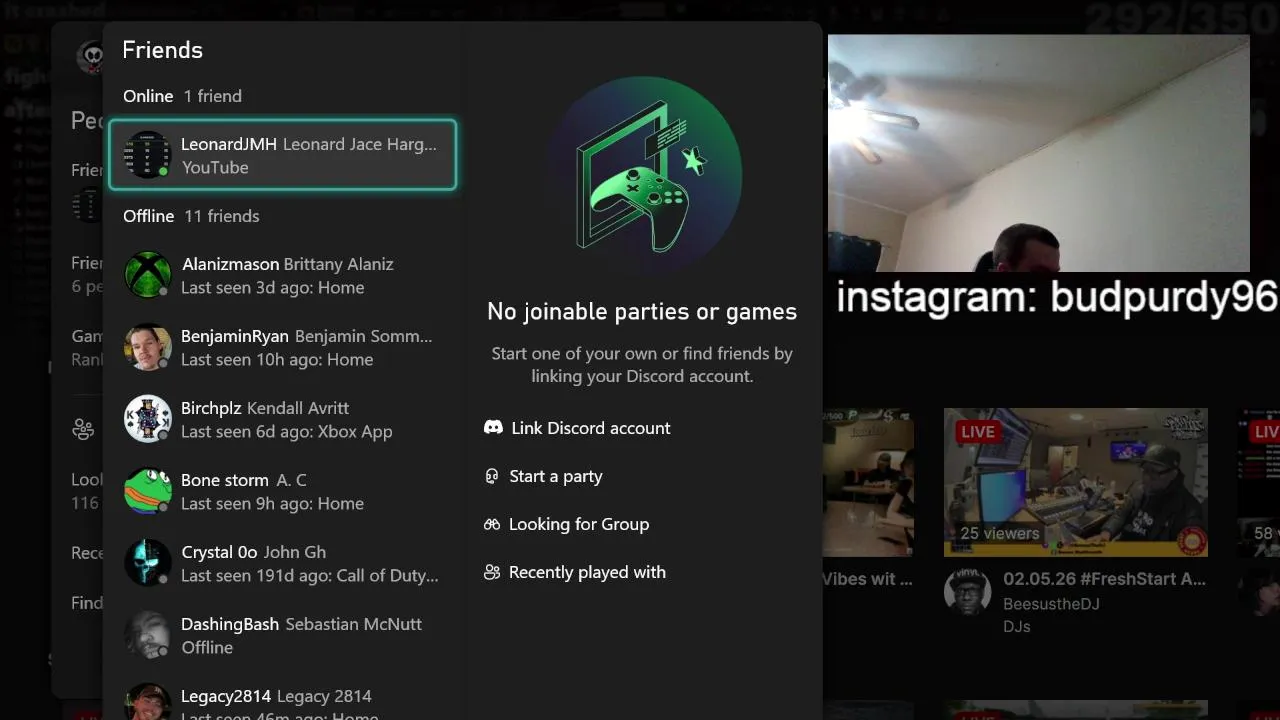Select Link Discord account
The width and height of the screenshot is (1280, 720).
[x=577, y=428]
